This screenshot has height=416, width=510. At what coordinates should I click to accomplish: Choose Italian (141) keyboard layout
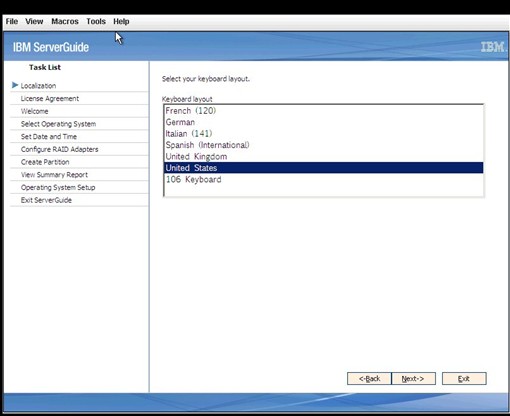click(324, 134)
